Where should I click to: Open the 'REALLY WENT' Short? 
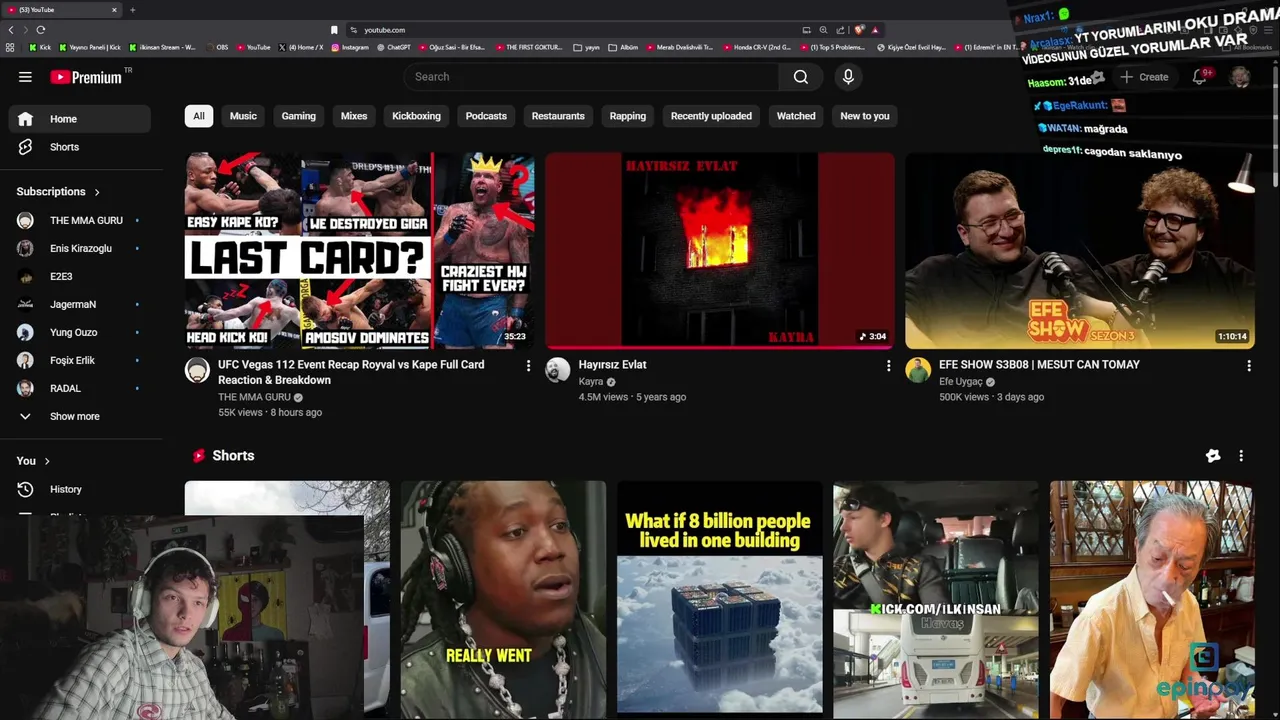[503, 600]
